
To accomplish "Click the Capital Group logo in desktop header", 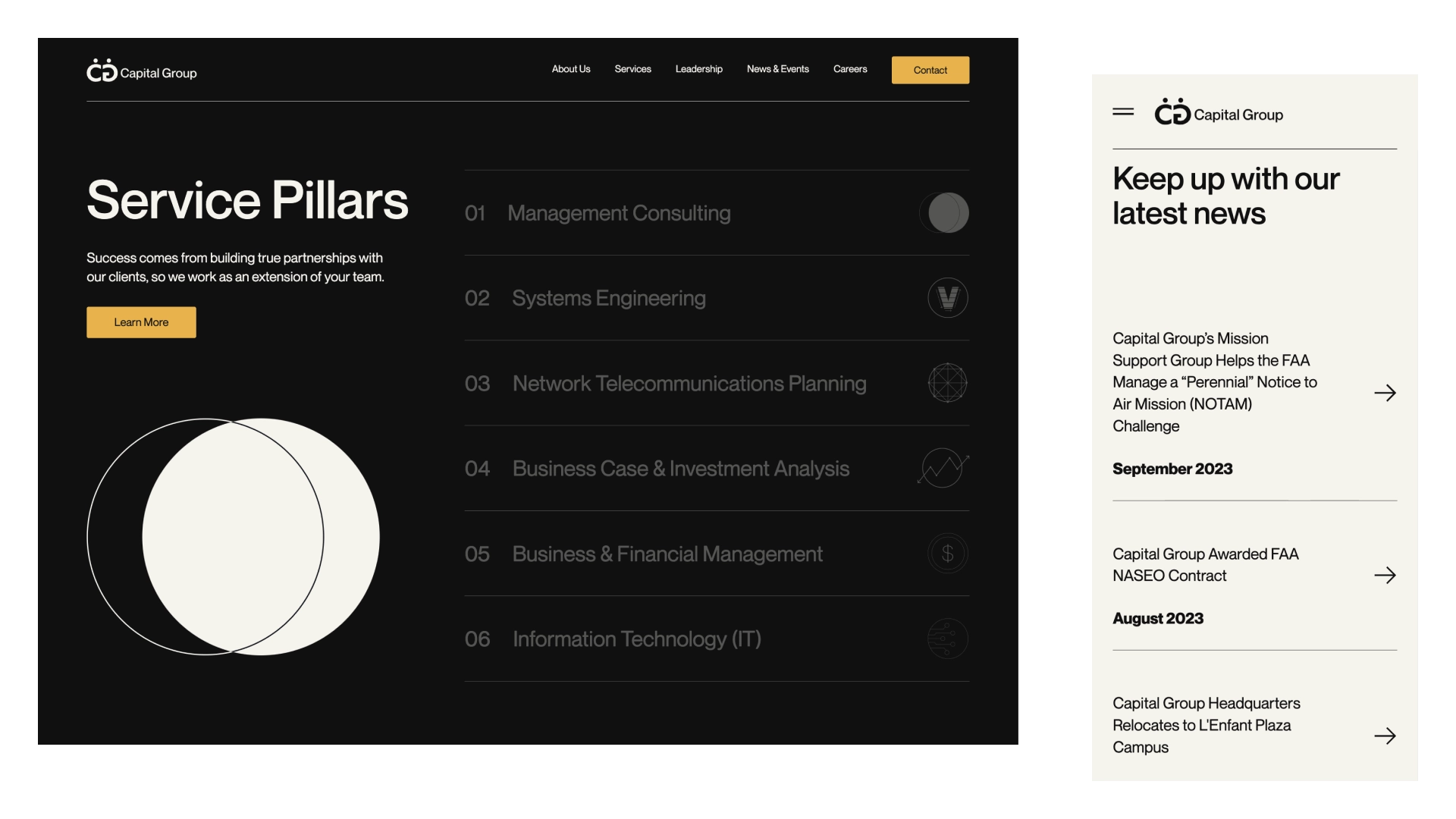I will (x=142, y=71).
